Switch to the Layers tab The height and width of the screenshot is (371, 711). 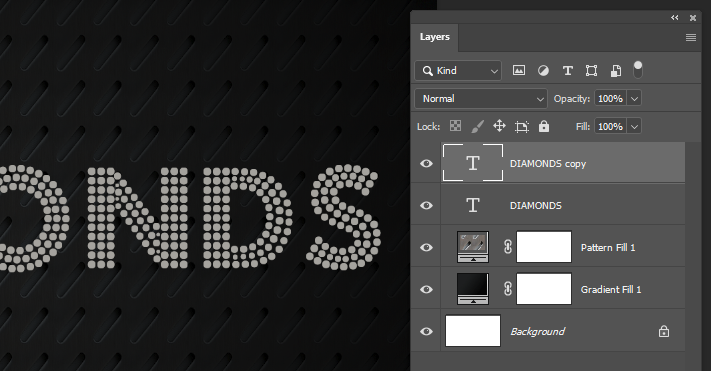pos(434,37)
